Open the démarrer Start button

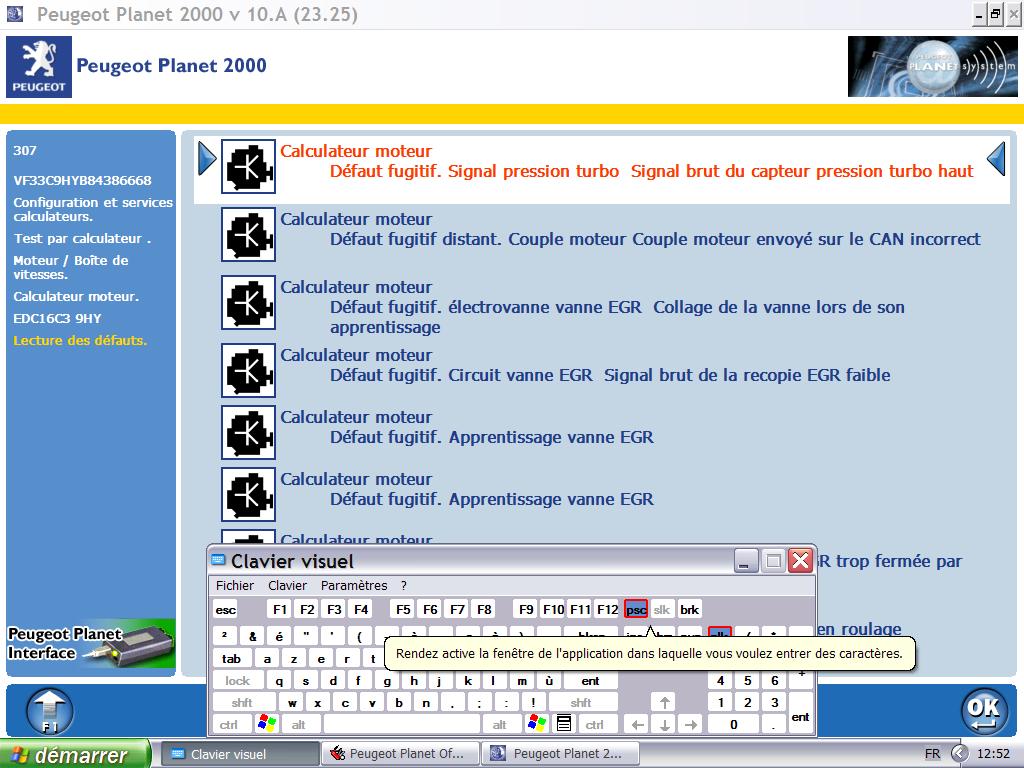point(75,754)
